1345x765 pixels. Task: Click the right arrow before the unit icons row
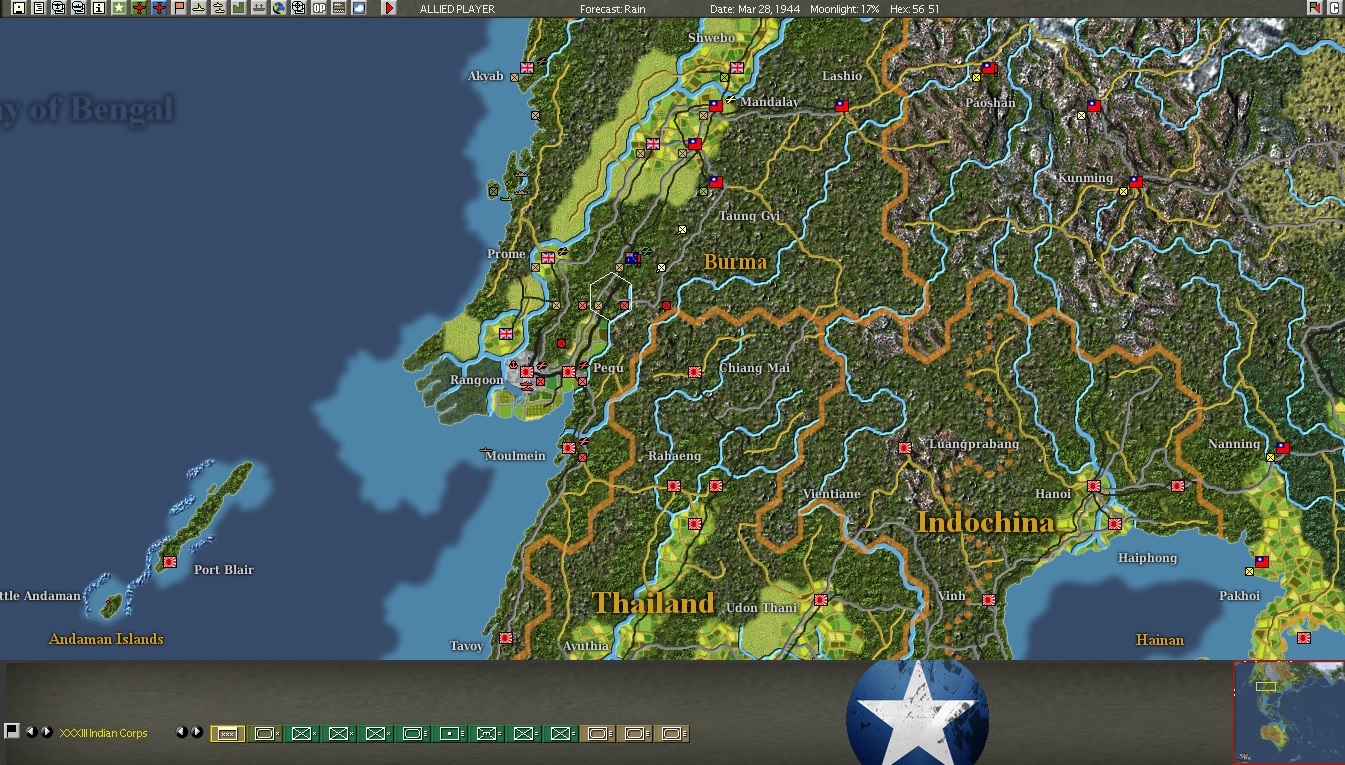[x=197, y=732]
